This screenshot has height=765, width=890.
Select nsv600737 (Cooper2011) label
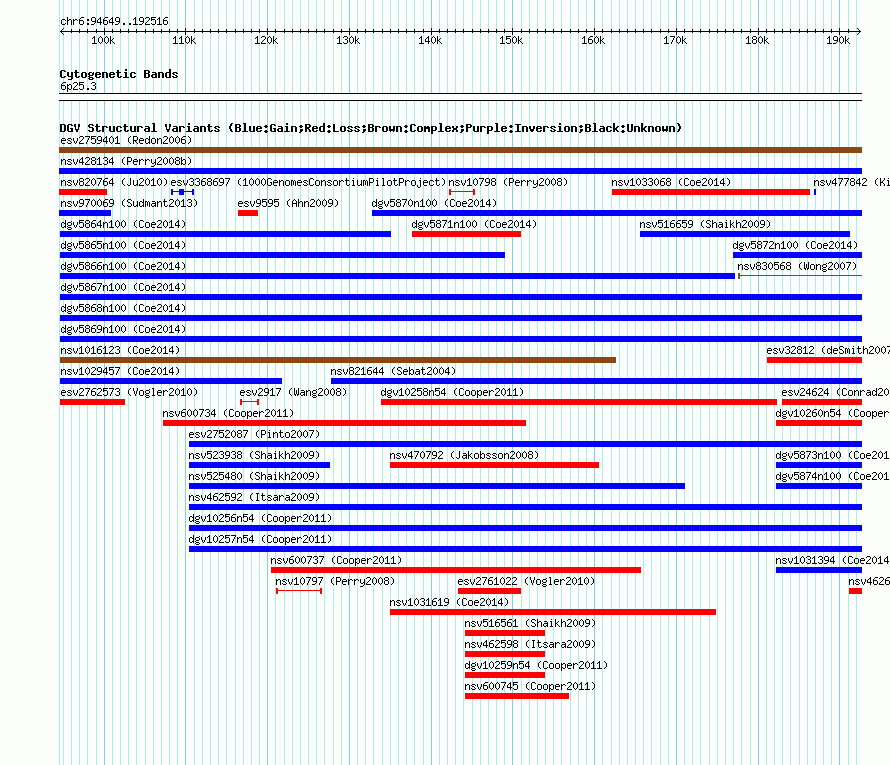coord(336,560)
